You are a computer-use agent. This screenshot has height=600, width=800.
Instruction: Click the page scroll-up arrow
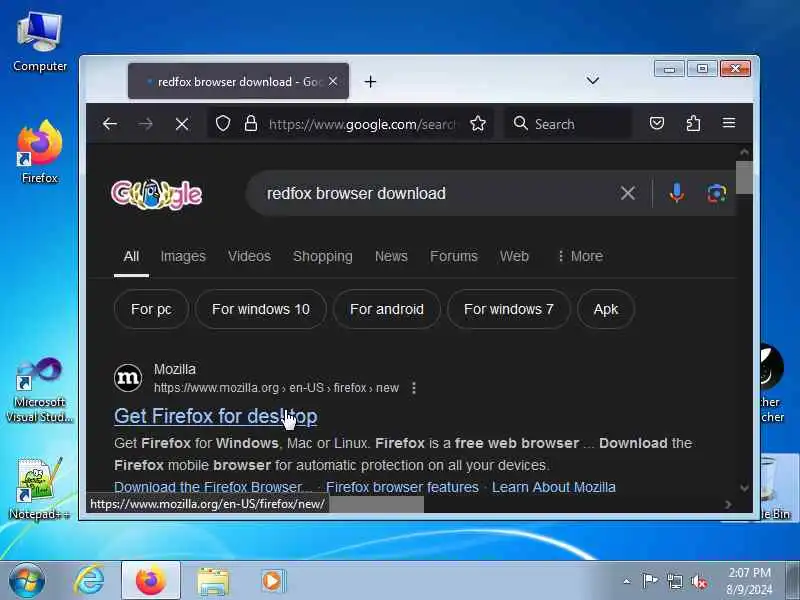pyautogui.click(x=744, y=152)
